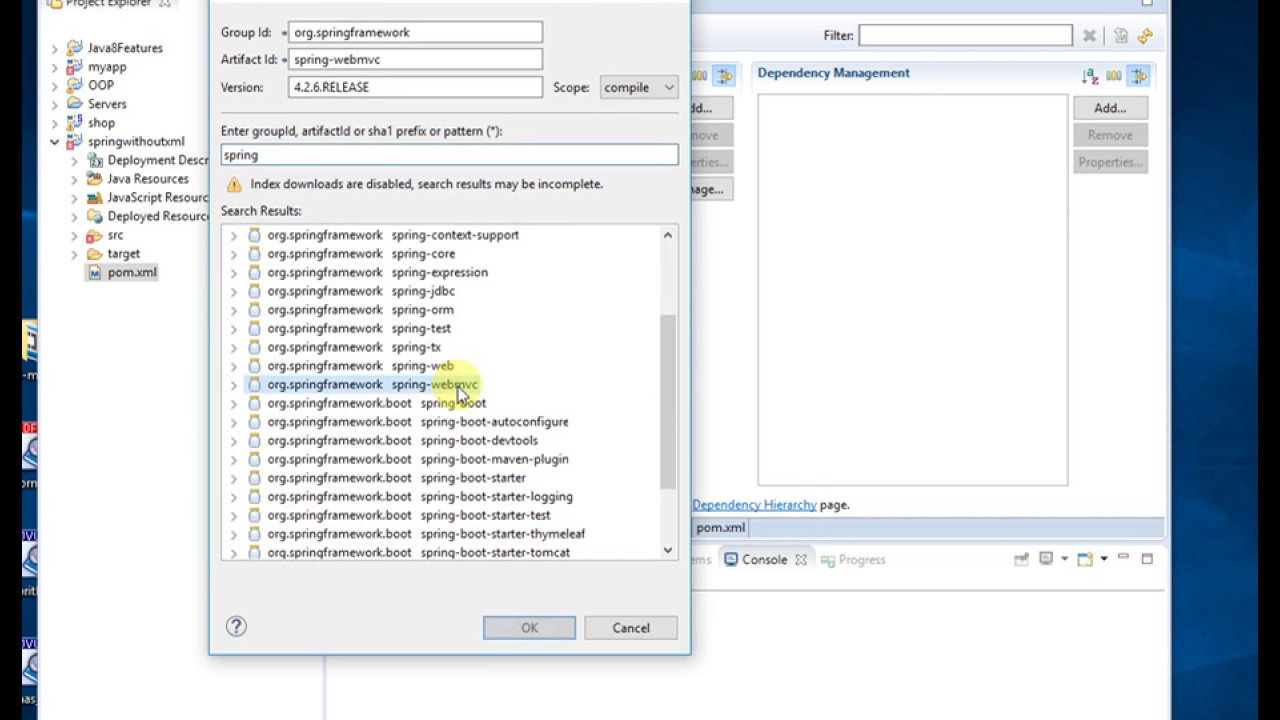This screenshot has height=720, width=1280.
Task: Expand the myapp project in Project Explorer
Action: pos(55,67)
